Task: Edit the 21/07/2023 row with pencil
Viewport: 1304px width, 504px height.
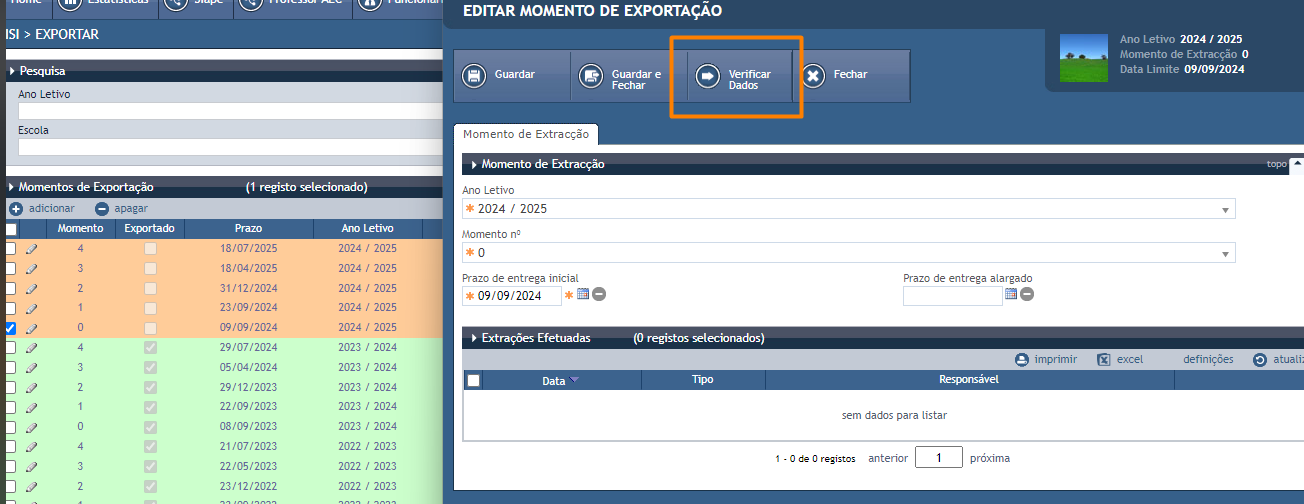Action: pyautogui.click(x=31, y=446)
